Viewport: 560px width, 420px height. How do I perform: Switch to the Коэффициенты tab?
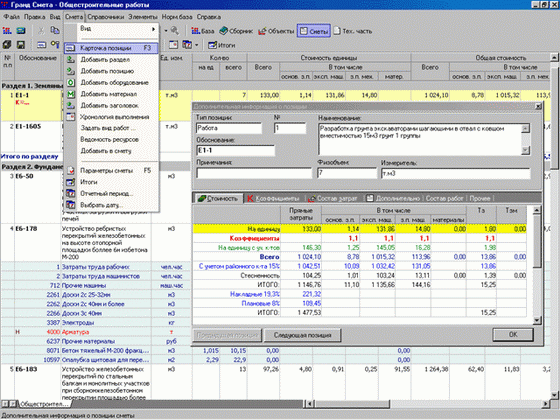[273, 199]
